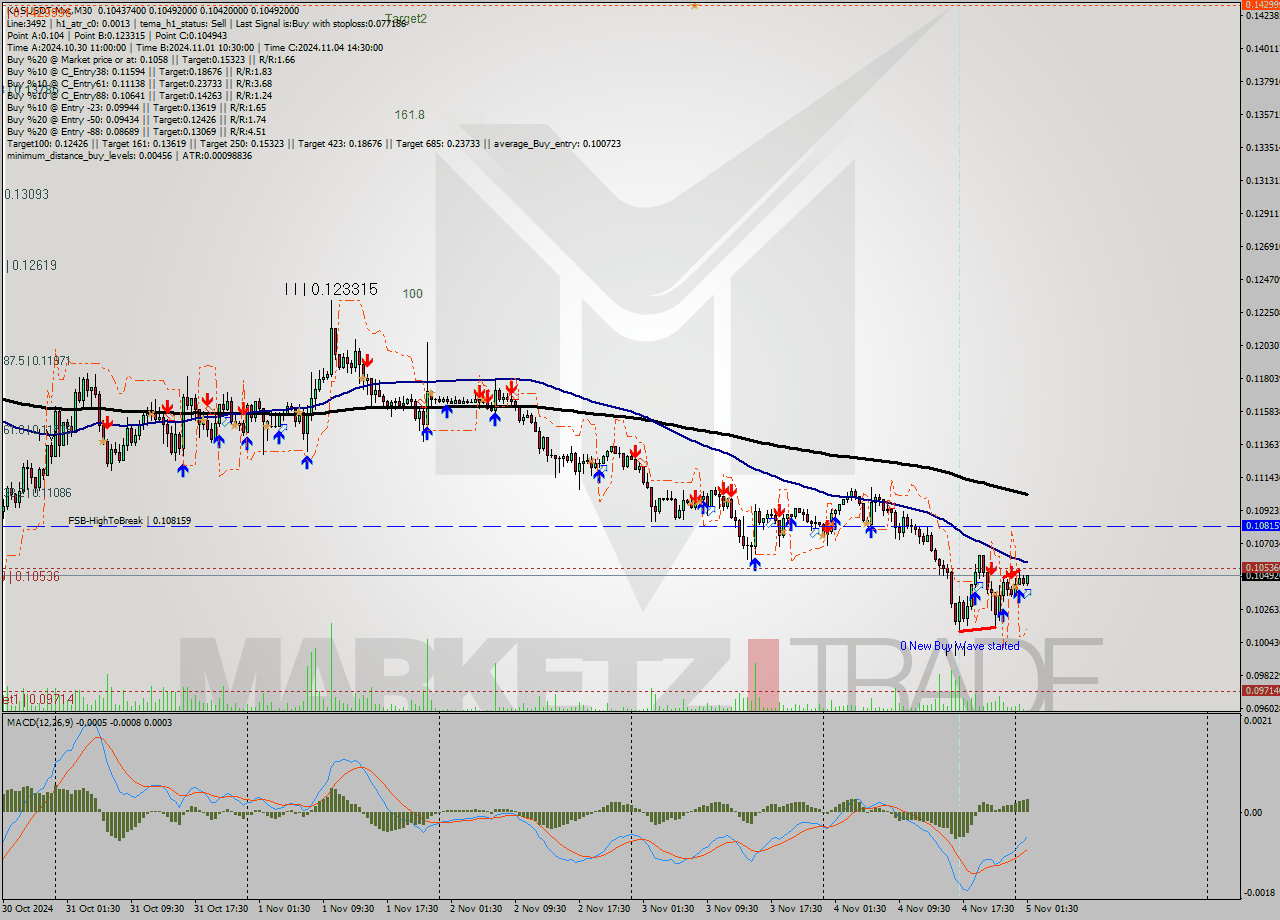Click the 'Buy %20 @ Entry -88' line
Image resolution: width=1280 pixels, height=920 pixels.
pyautogui.click(x=136, y=131)
